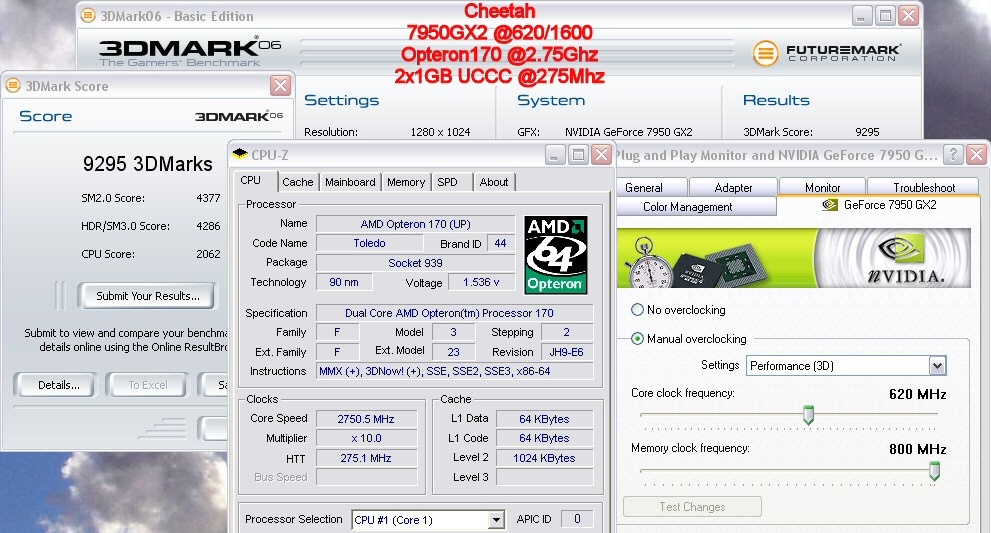Click the Resolution value 1280 x 1024
Viewport: 991px width, 533px height.
coord(441,132)
